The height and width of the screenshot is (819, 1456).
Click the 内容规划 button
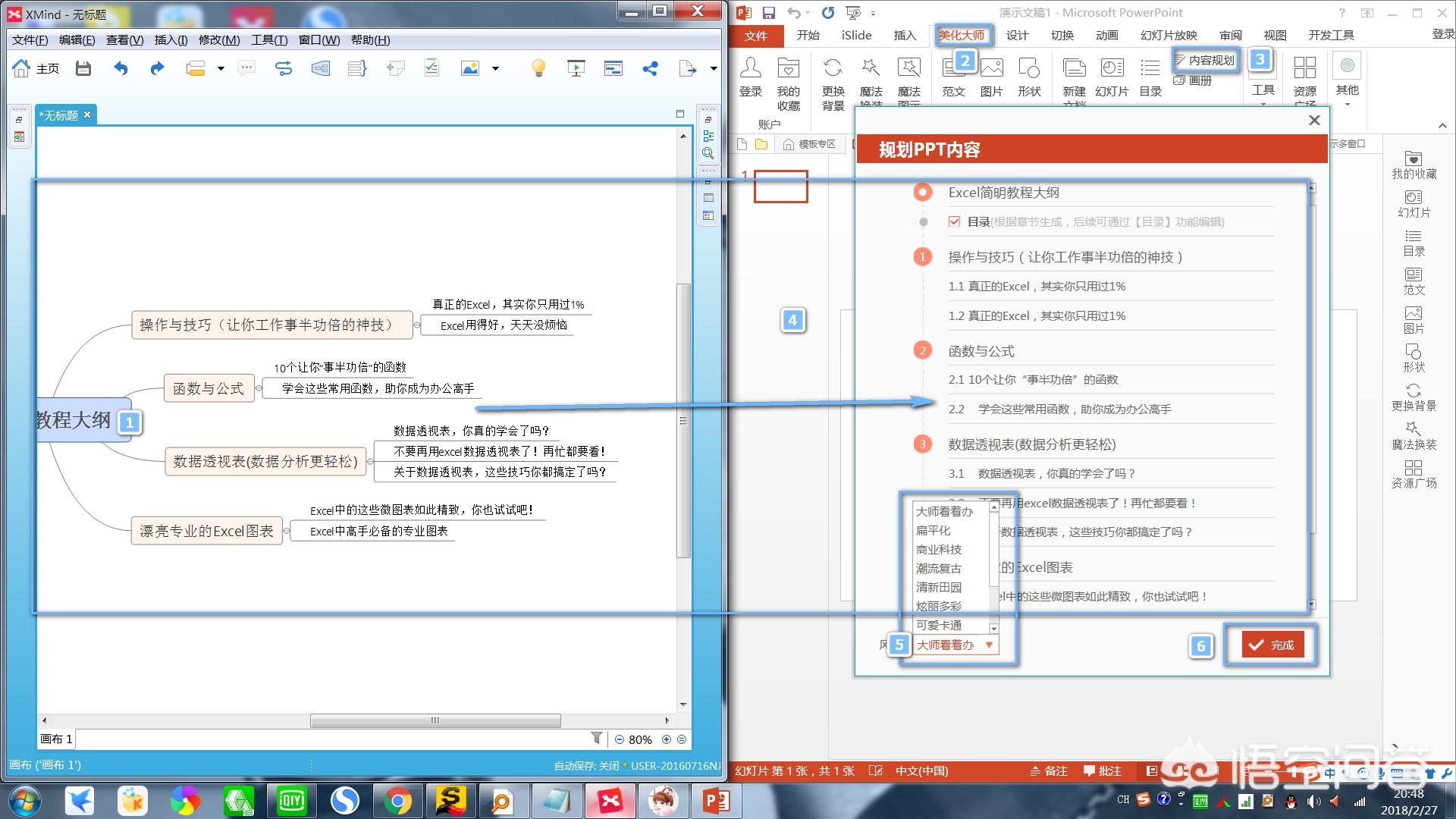(1205, 60)
